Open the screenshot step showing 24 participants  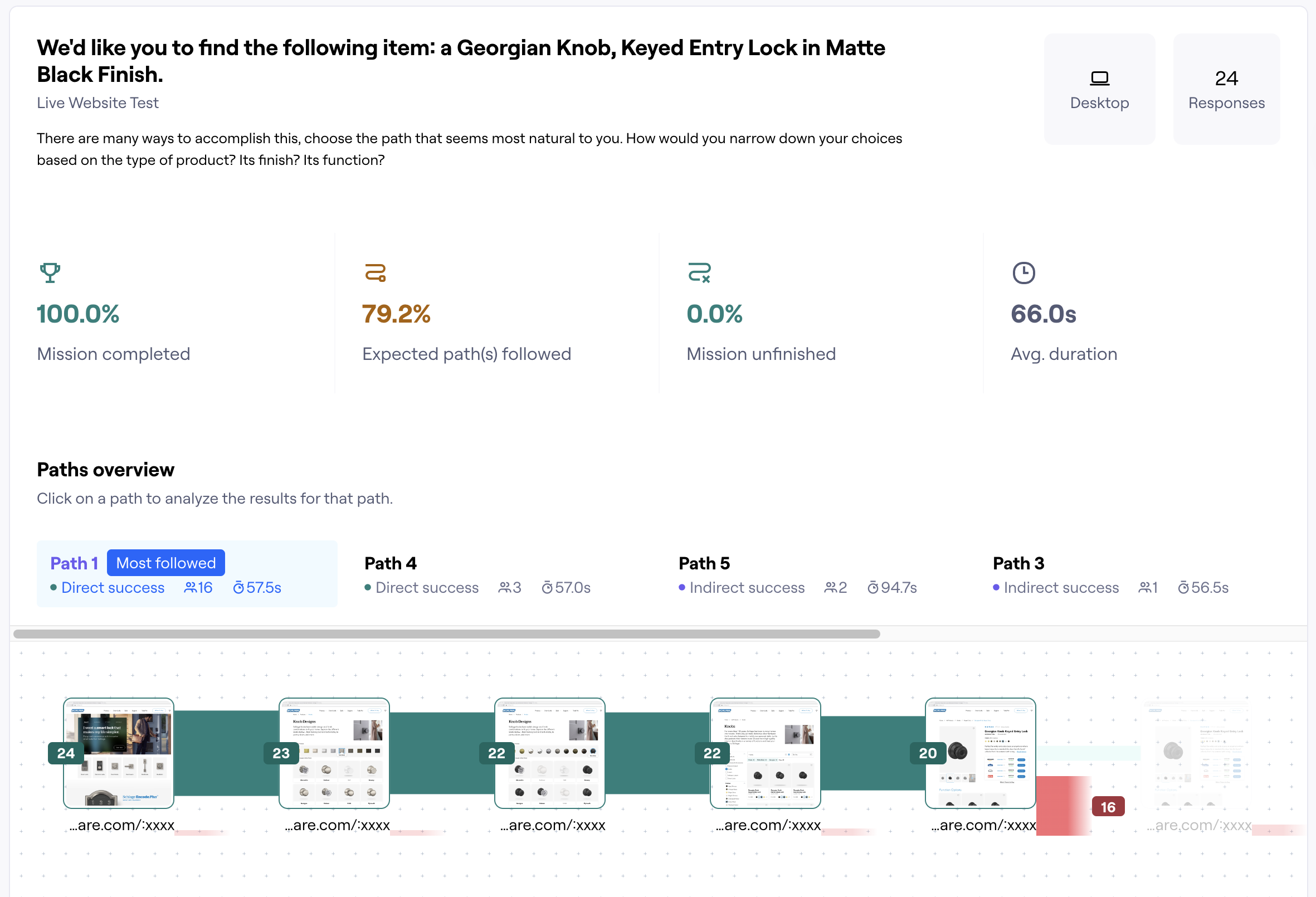tap(118, 753)
